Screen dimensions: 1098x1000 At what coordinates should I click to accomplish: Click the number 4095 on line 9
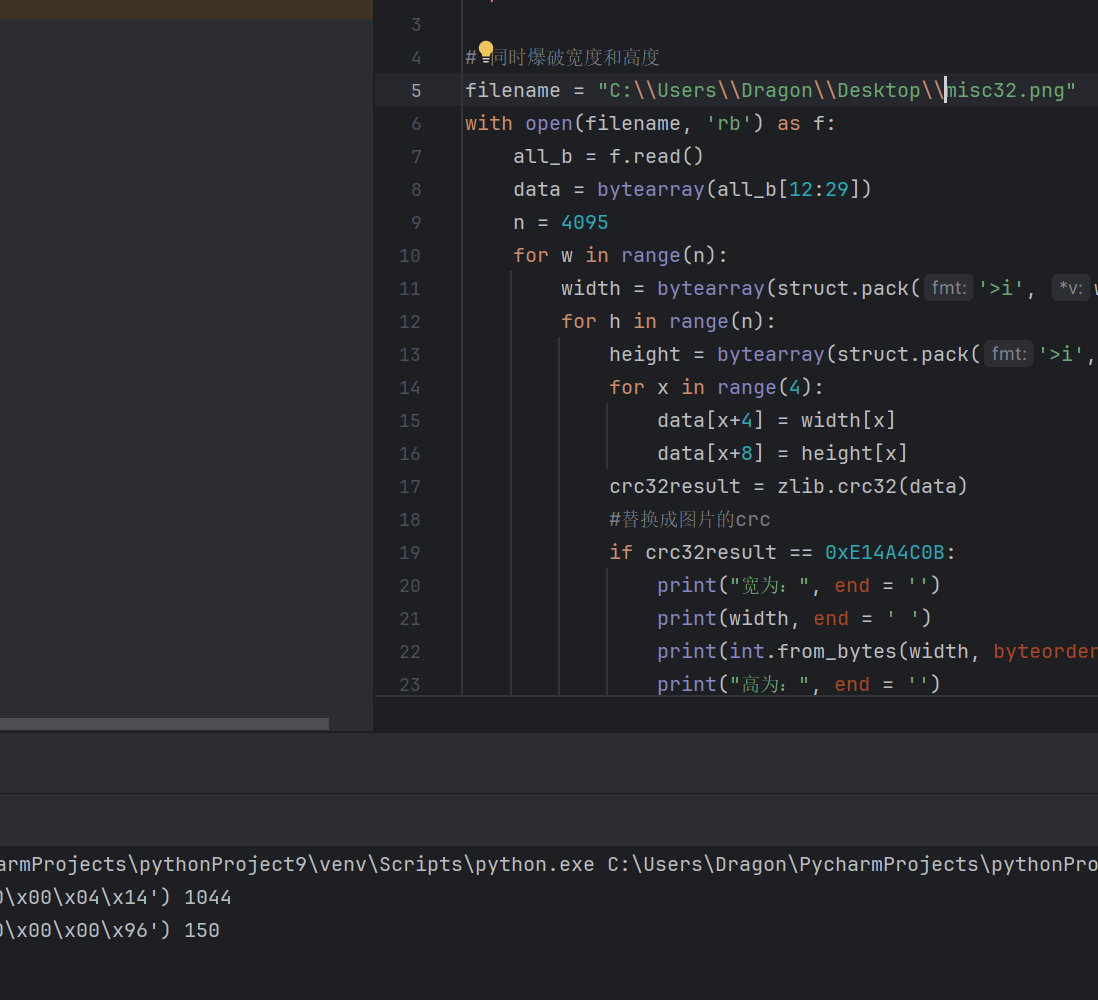[585, 222]
